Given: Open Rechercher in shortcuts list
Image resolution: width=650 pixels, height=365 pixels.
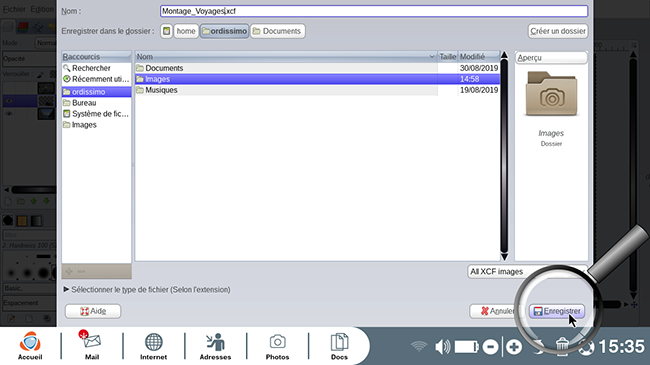Looking at the screenshot, I should [x=96, y=68].
